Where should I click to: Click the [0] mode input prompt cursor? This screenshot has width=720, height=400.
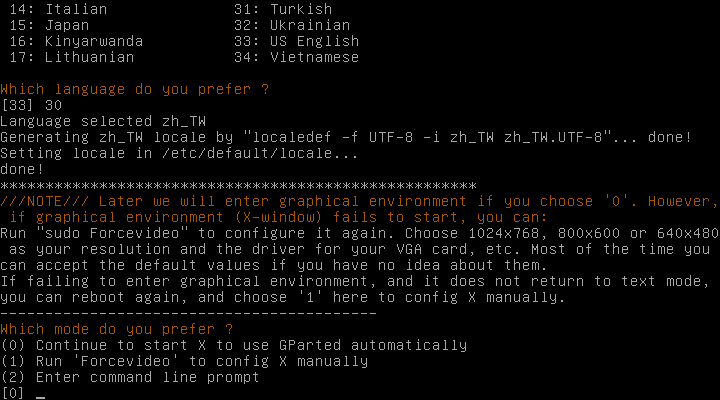coord(40,394)
